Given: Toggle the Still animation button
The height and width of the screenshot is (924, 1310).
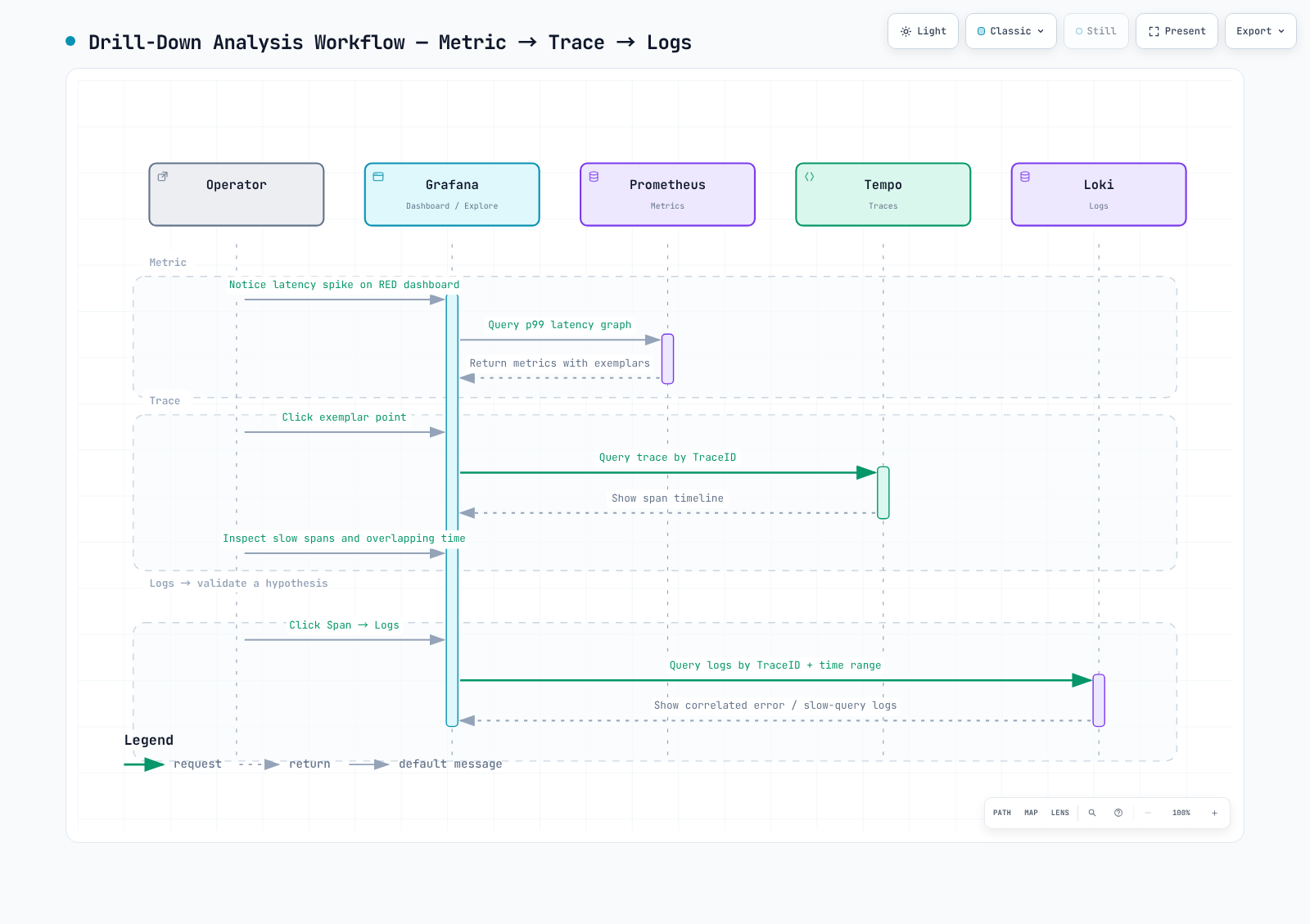Looking at the screenshot, I should (1096, 31).
